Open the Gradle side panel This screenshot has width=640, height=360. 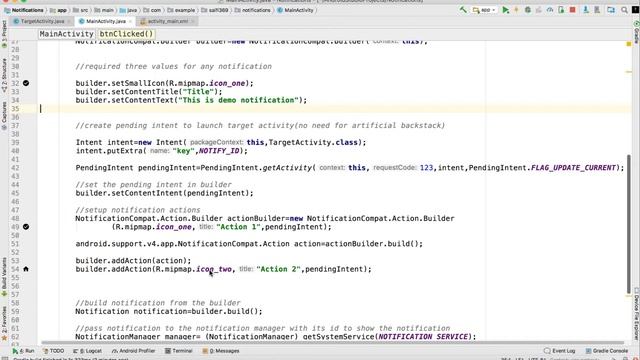tap(636, 33)
